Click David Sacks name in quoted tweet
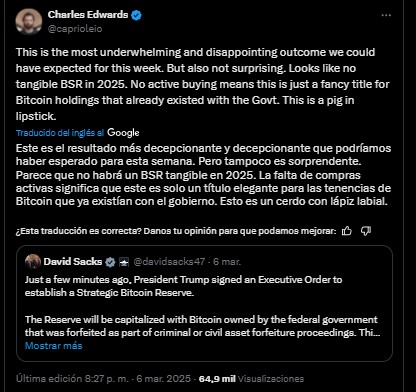The height and width of the screenshot is (392, 416). click(x=73, y=262)
